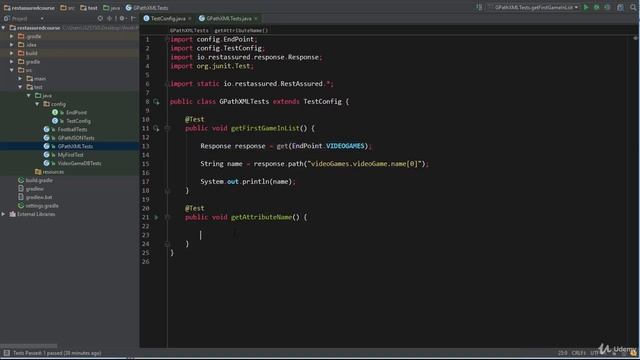Select gradlew file in tree
This screenshot has height=360, width=640.
[x=34, y=189]
